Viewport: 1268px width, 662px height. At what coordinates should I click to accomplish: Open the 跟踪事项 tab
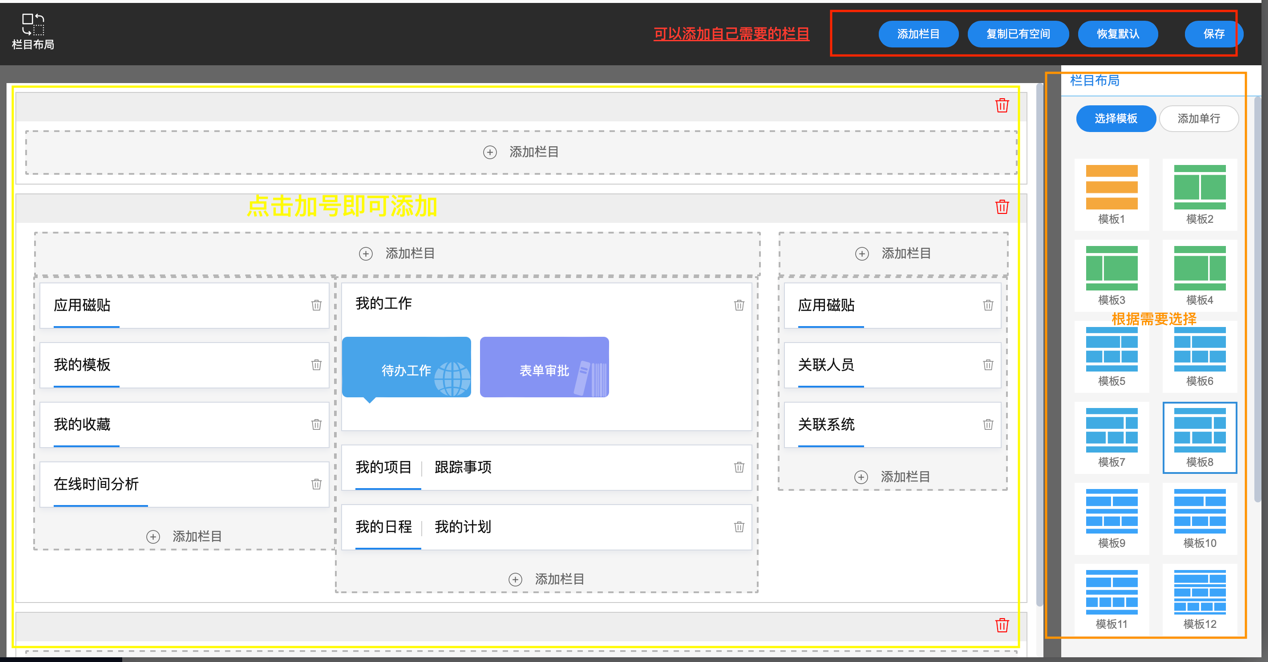462,467
